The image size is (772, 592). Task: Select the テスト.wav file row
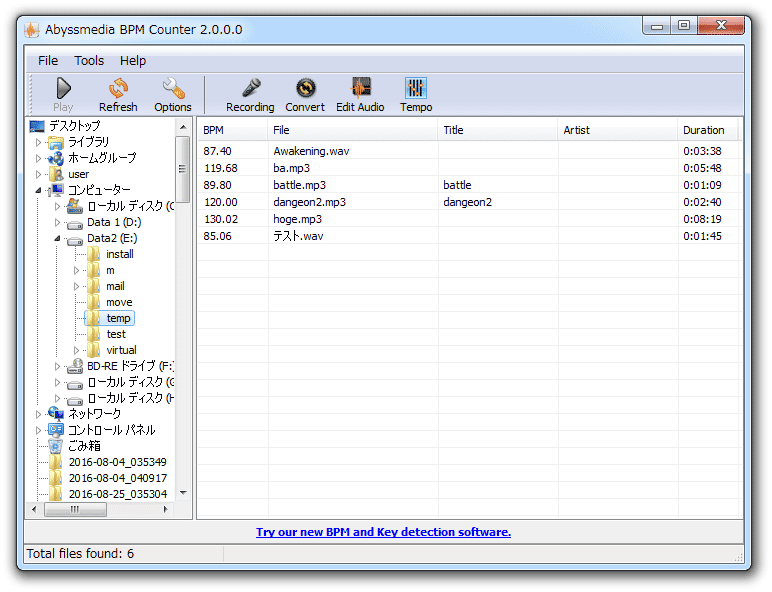pyautogui.click(x=470, y=236)
